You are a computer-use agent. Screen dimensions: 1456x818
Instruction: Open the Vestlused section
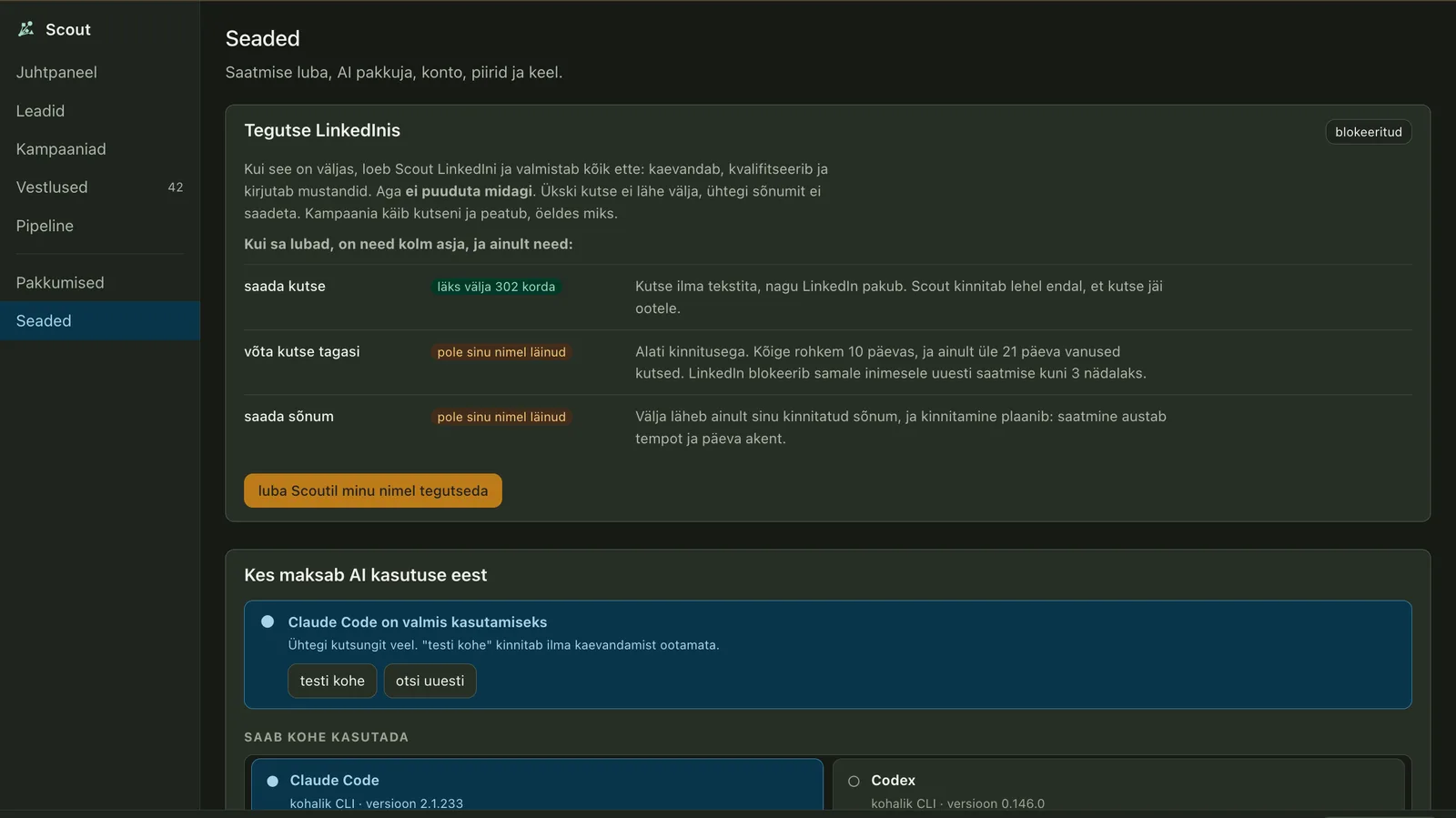tap(100, 187)
